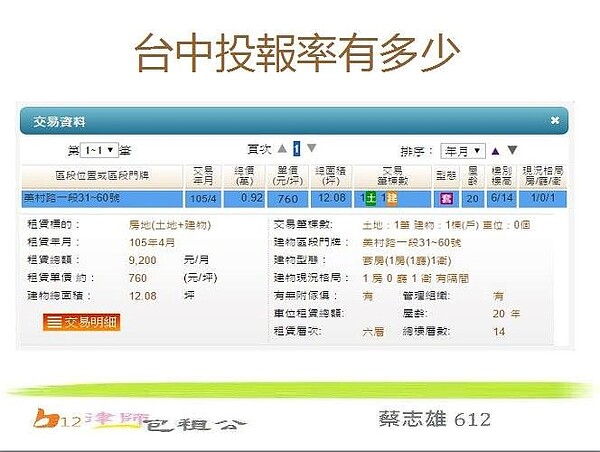Click the 總樓層數 value 14
The image size is (600, 452).
coord(499,331)
